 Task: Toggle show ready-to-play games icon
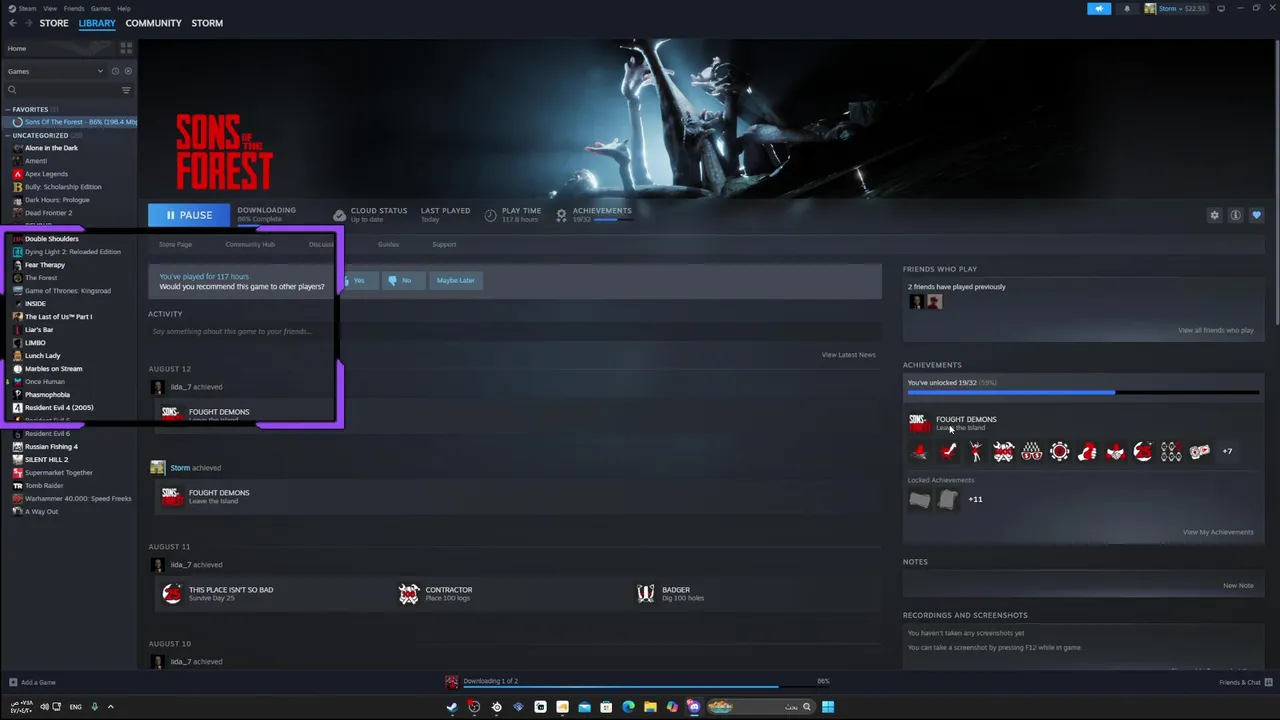(128, 71)
